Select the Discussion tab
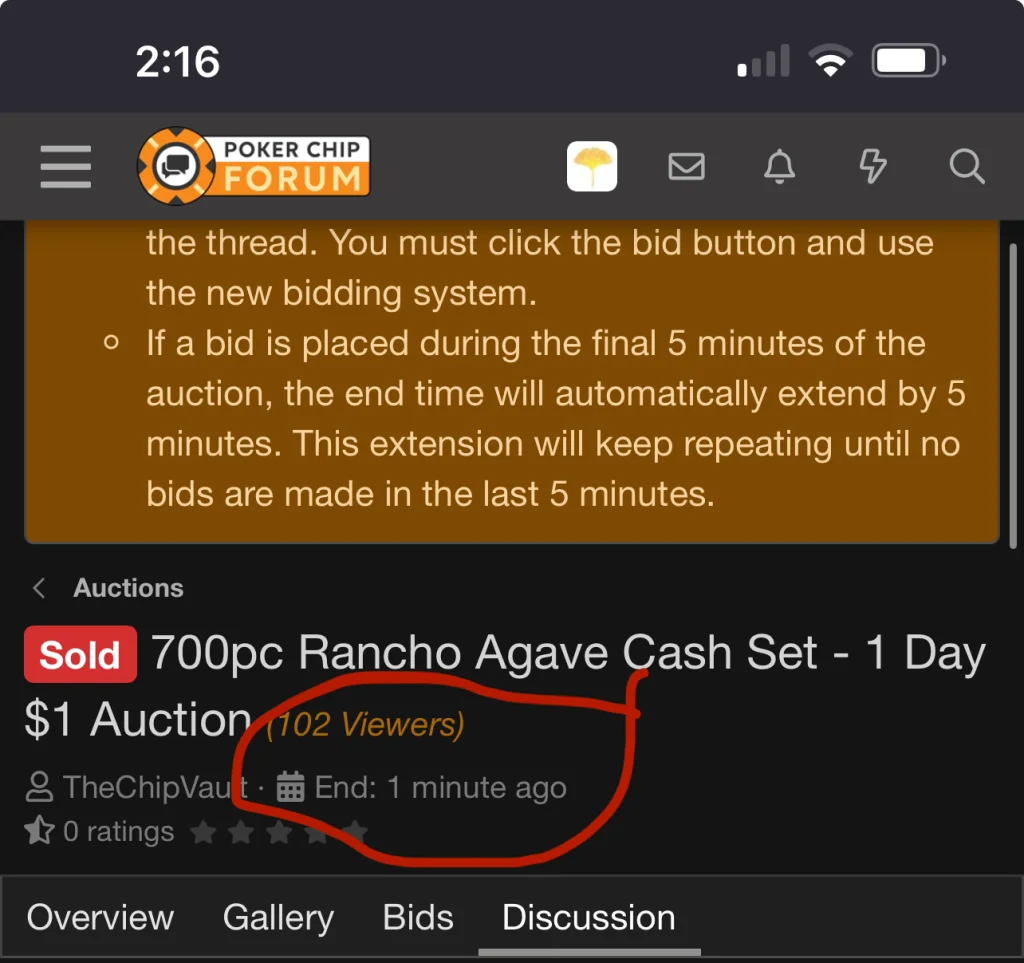This screenshot has height=963, width=1024. (x=588, y=917)
